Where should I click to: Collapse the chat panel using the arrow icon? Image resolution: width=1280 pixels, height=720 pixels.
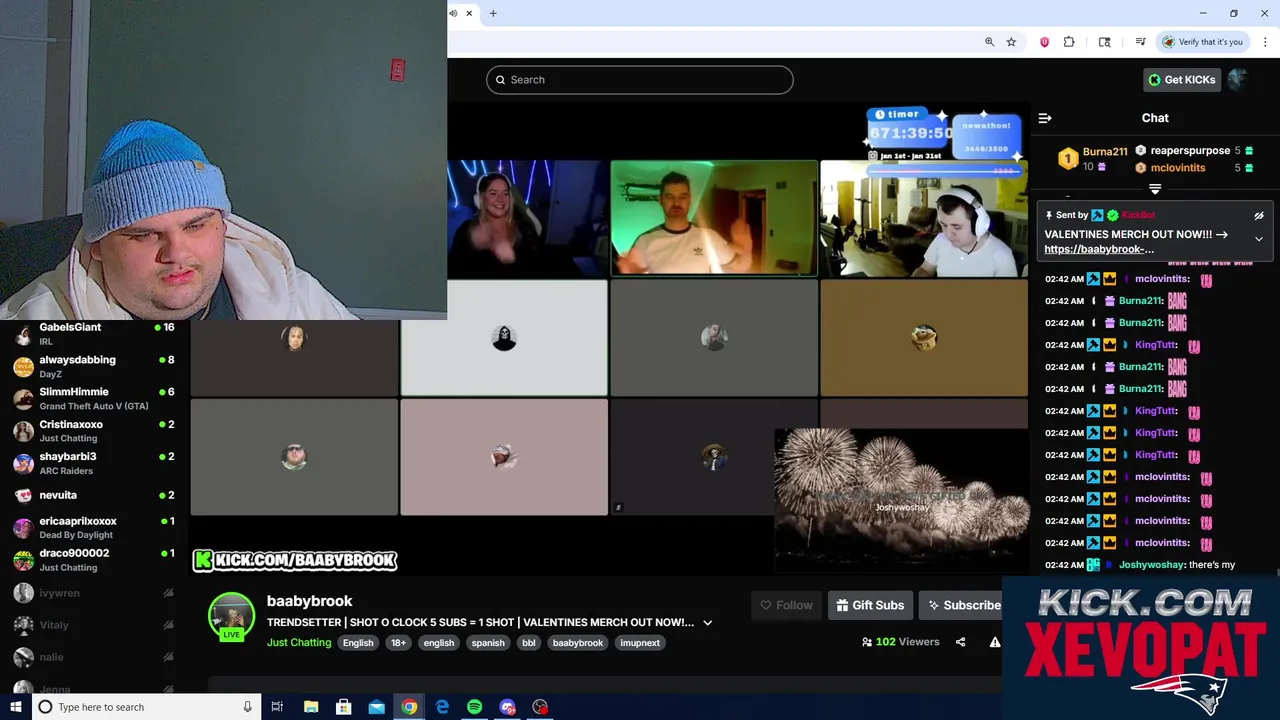tap(1045, 118)
